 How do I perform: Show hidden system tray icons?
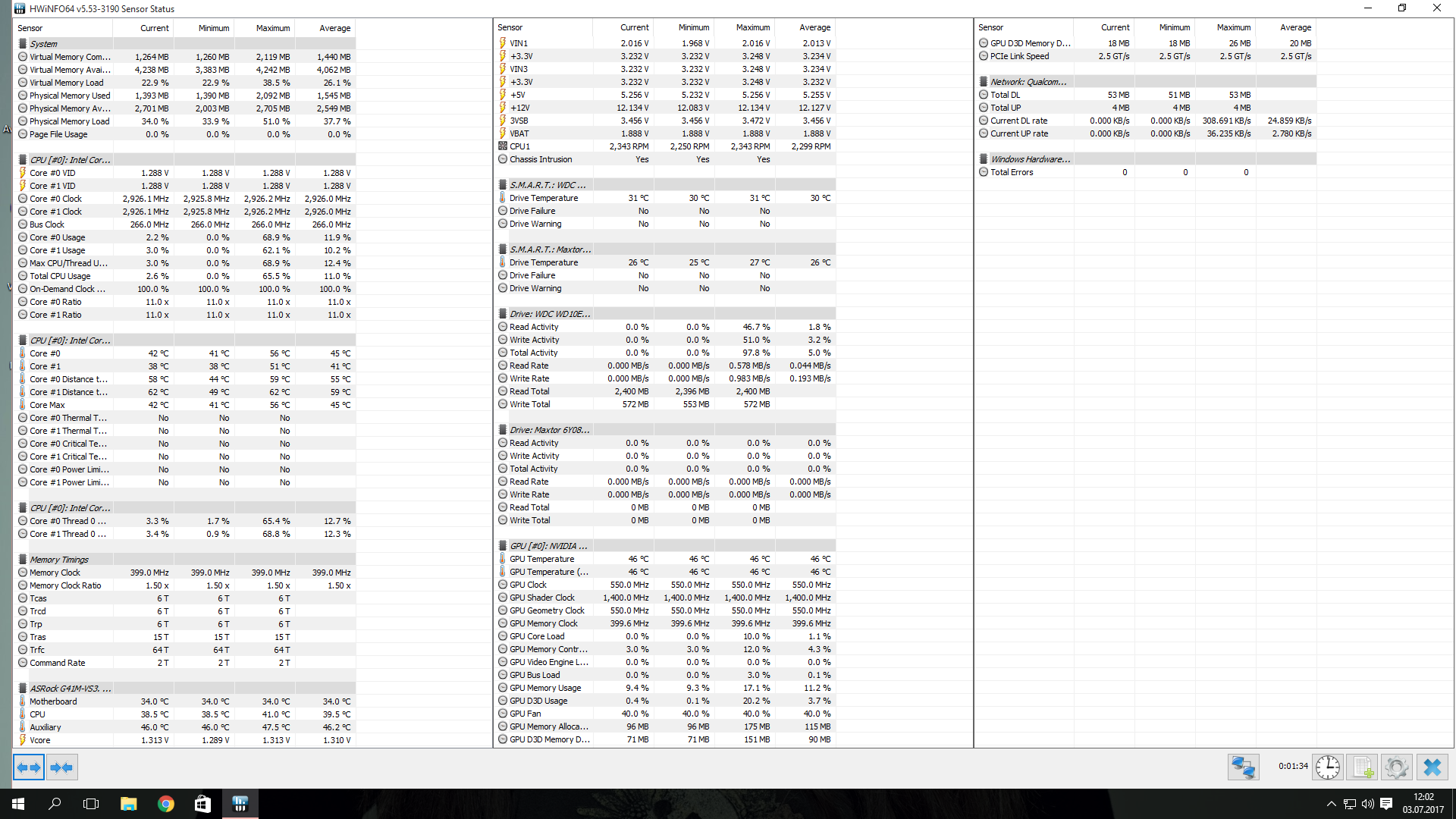[x=1331, y=804]
